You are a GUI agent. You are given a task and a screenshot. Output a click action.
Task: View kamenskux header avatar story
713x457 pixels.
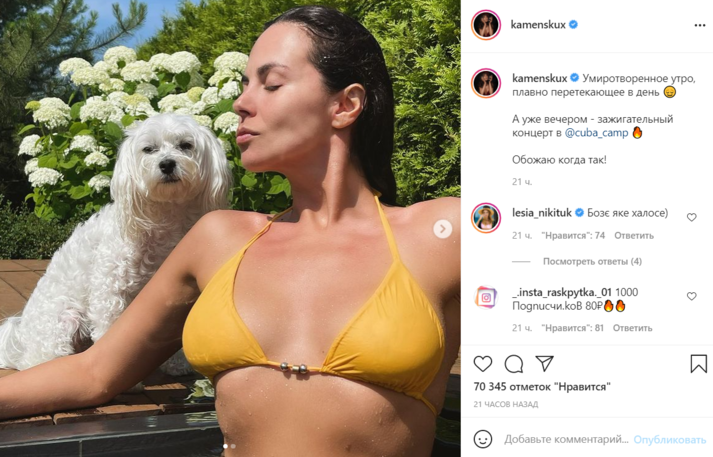click(486, 25)
